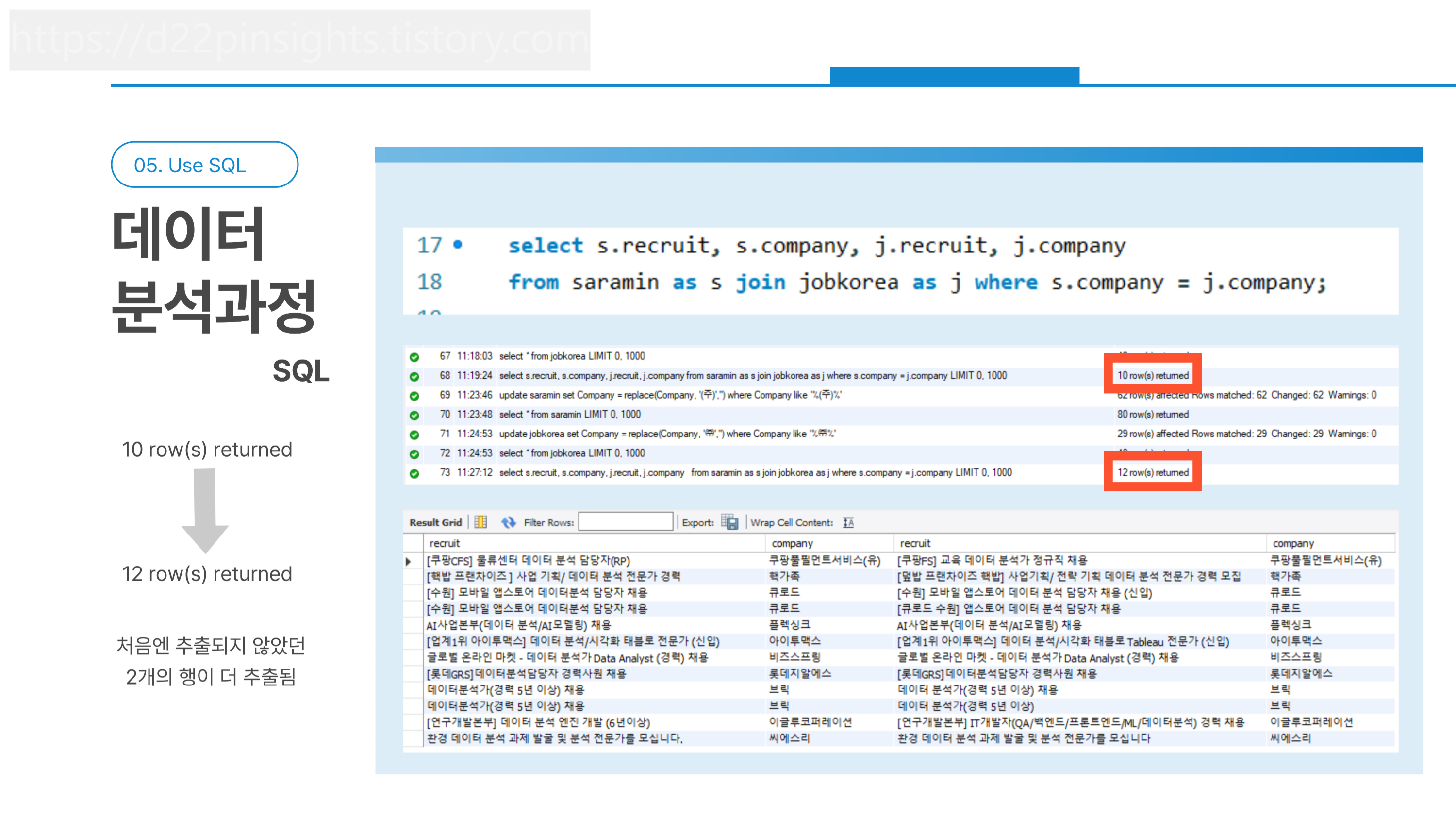Select 'select * from saramin LIMIT 0, 1000' log entry

[x=570, y=414]
